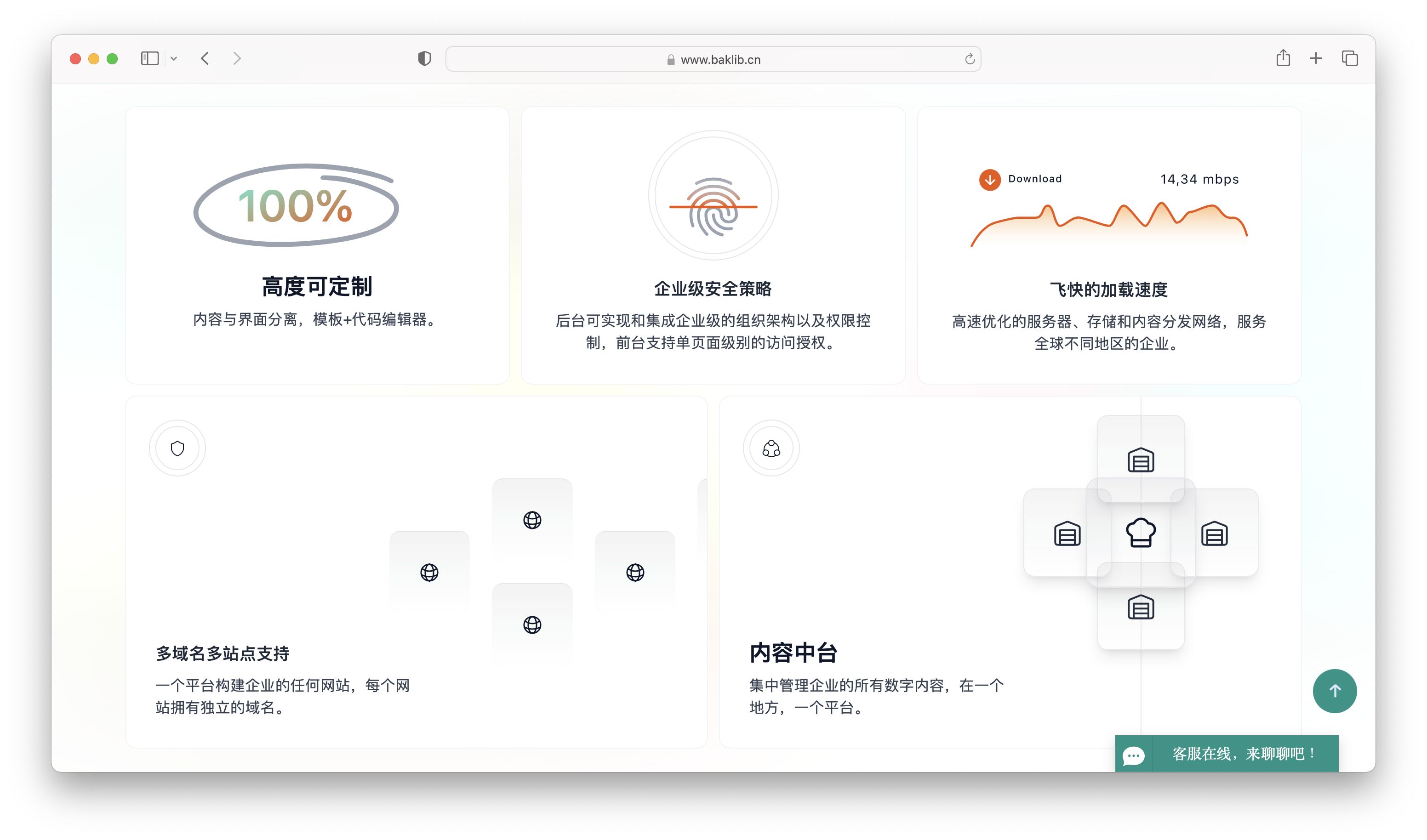Go forward with the forward arrow
The image size is (1427, 840).
coord(237,58)
